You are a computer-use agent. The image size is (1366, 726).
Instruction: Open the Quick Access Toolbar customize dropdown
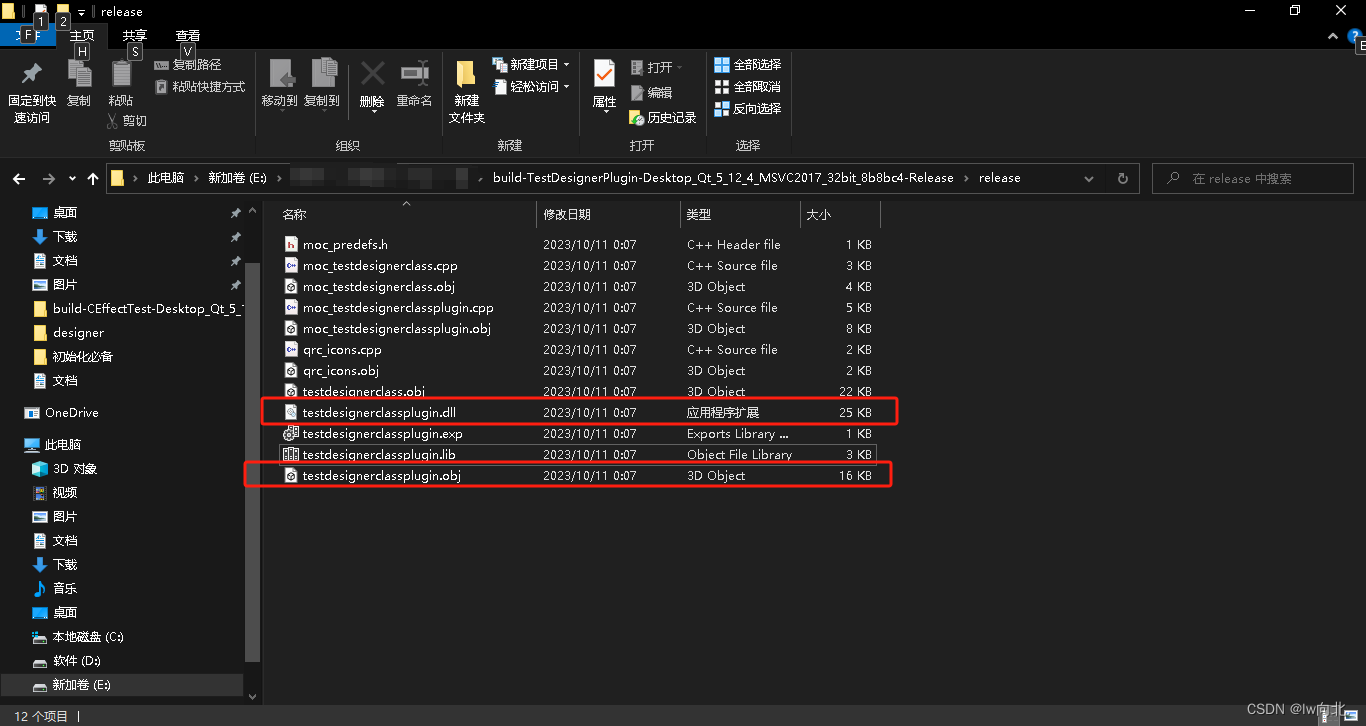[x=82, y=12]
